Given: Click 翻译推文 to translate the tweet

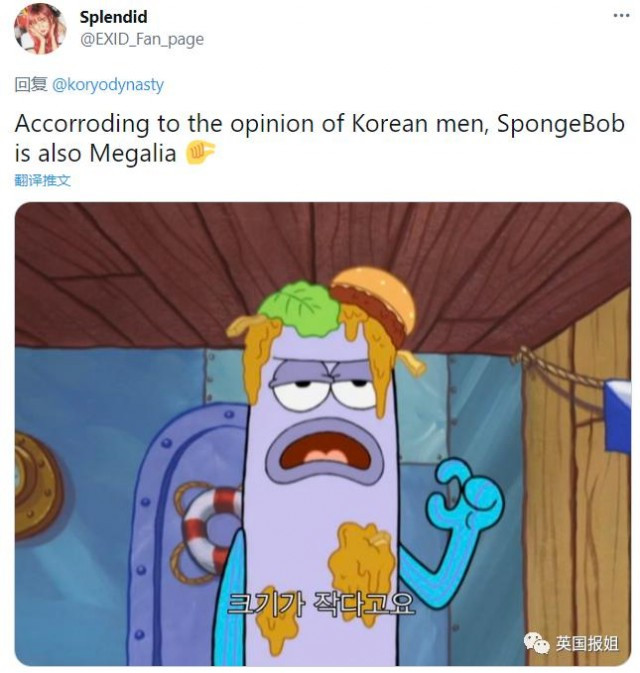Looking at the screenshot, I should coord(42,181).
